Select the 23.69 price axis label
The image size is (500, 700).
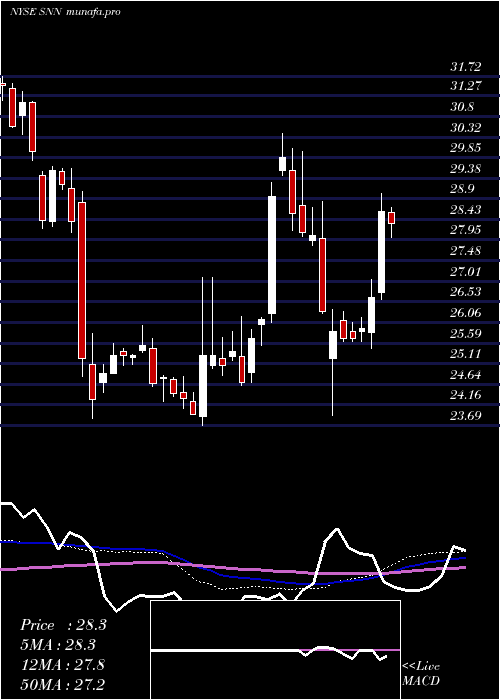[x=466, y=416]
